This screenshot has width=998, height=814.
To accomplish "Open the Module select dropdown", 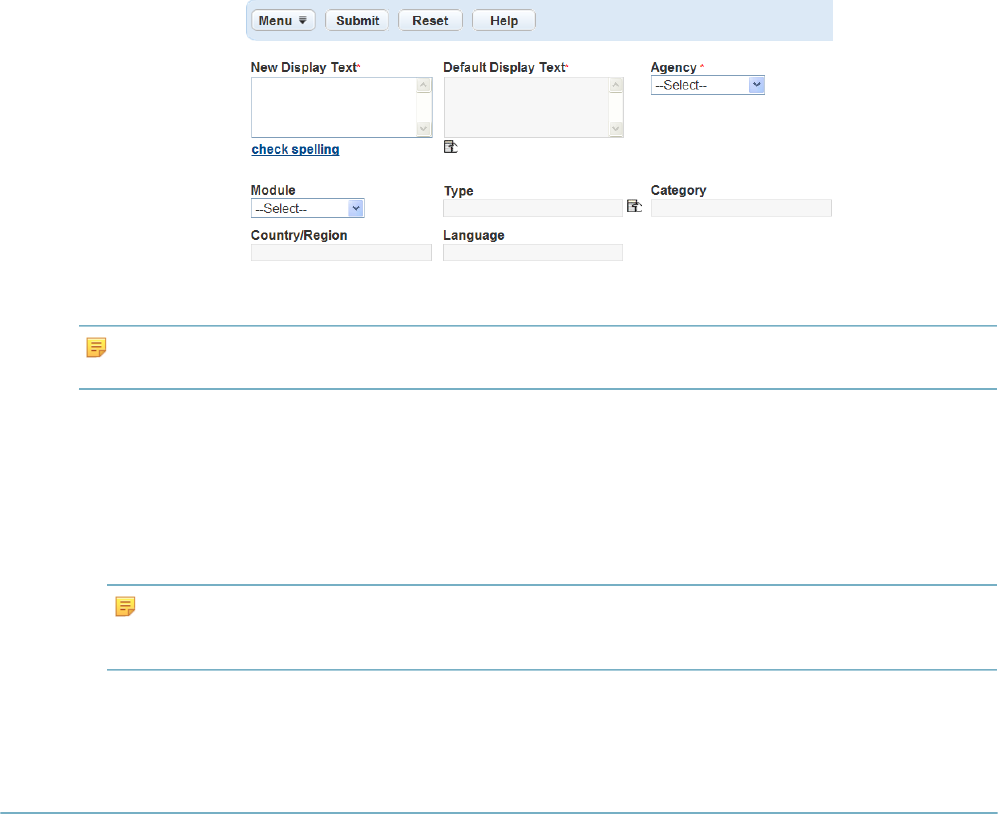I will (x=308, y=209).
